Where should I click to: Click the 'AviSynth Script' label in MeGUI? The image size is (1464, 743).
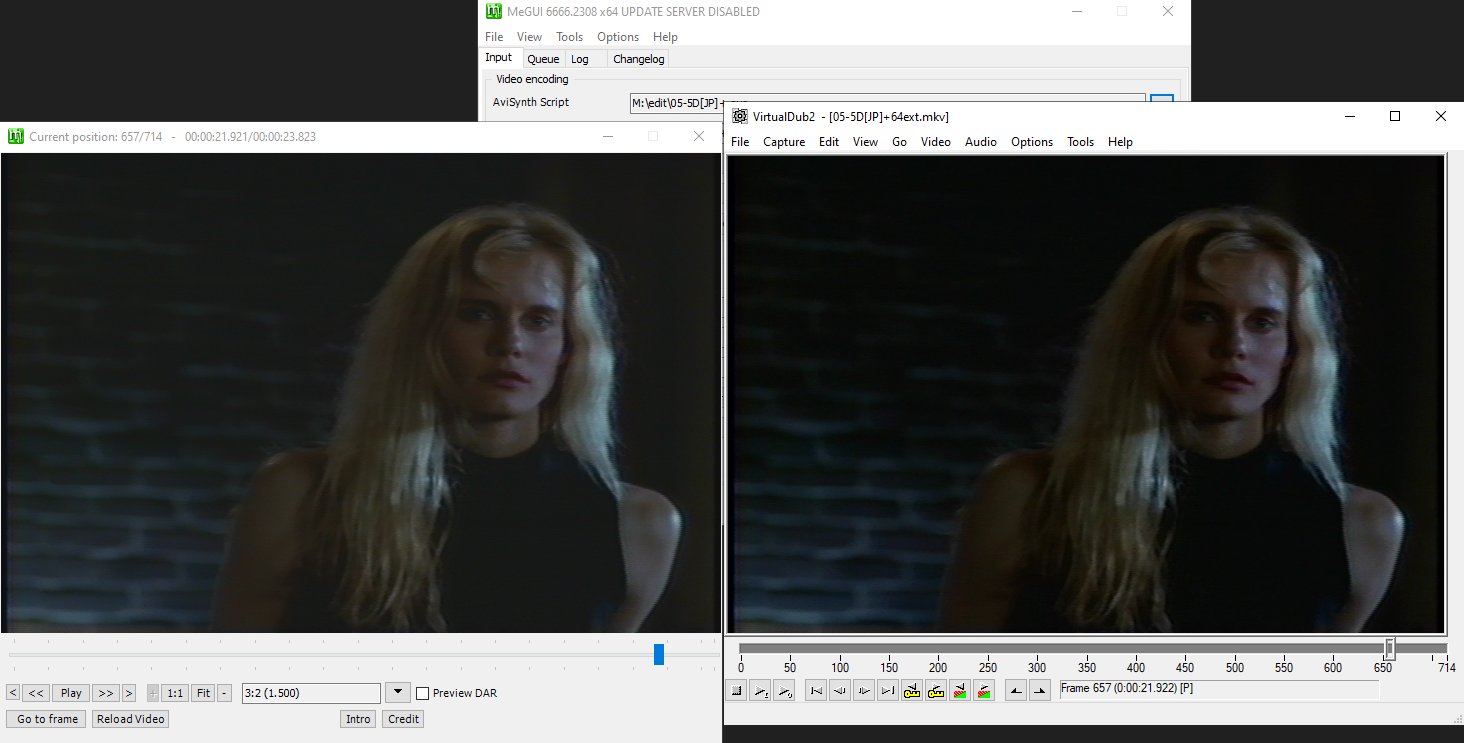pos(531,102)
